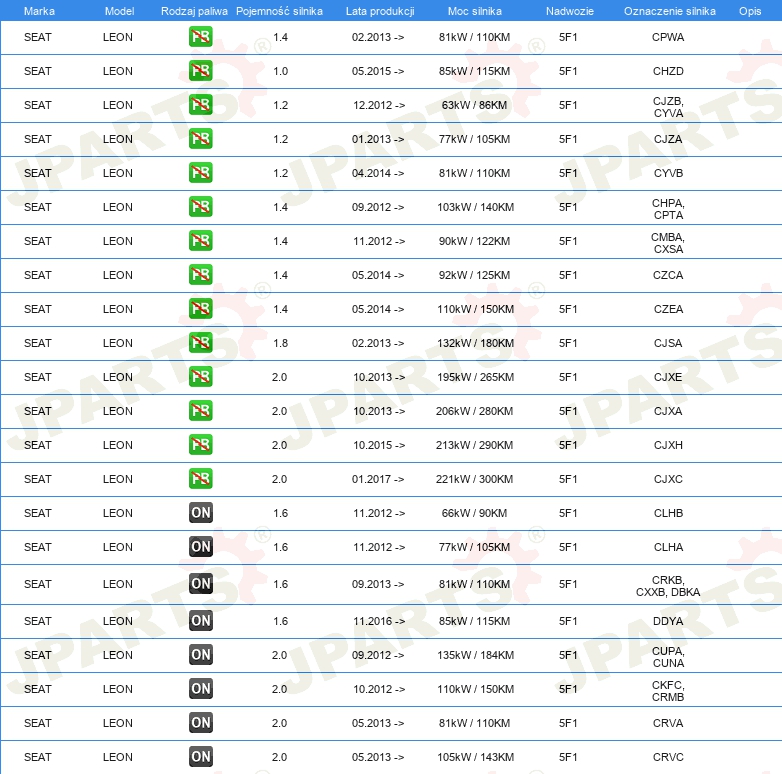Screen dimensions: 782x774
Task: Click the ON diesel icon in CLHB row
Action: [x=200, y=513]
